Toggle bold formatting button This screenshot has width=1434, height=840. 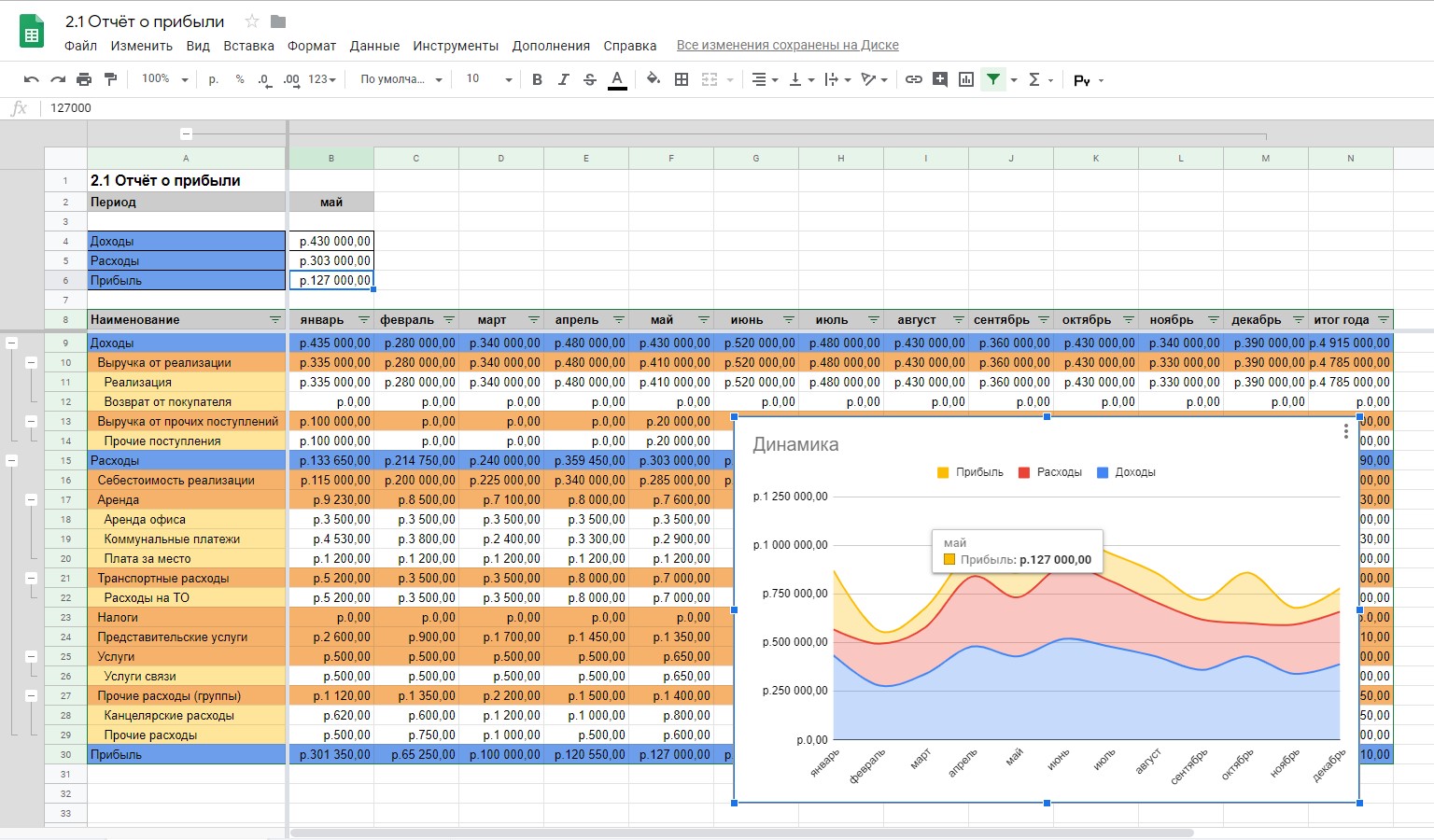coord(537,79)
